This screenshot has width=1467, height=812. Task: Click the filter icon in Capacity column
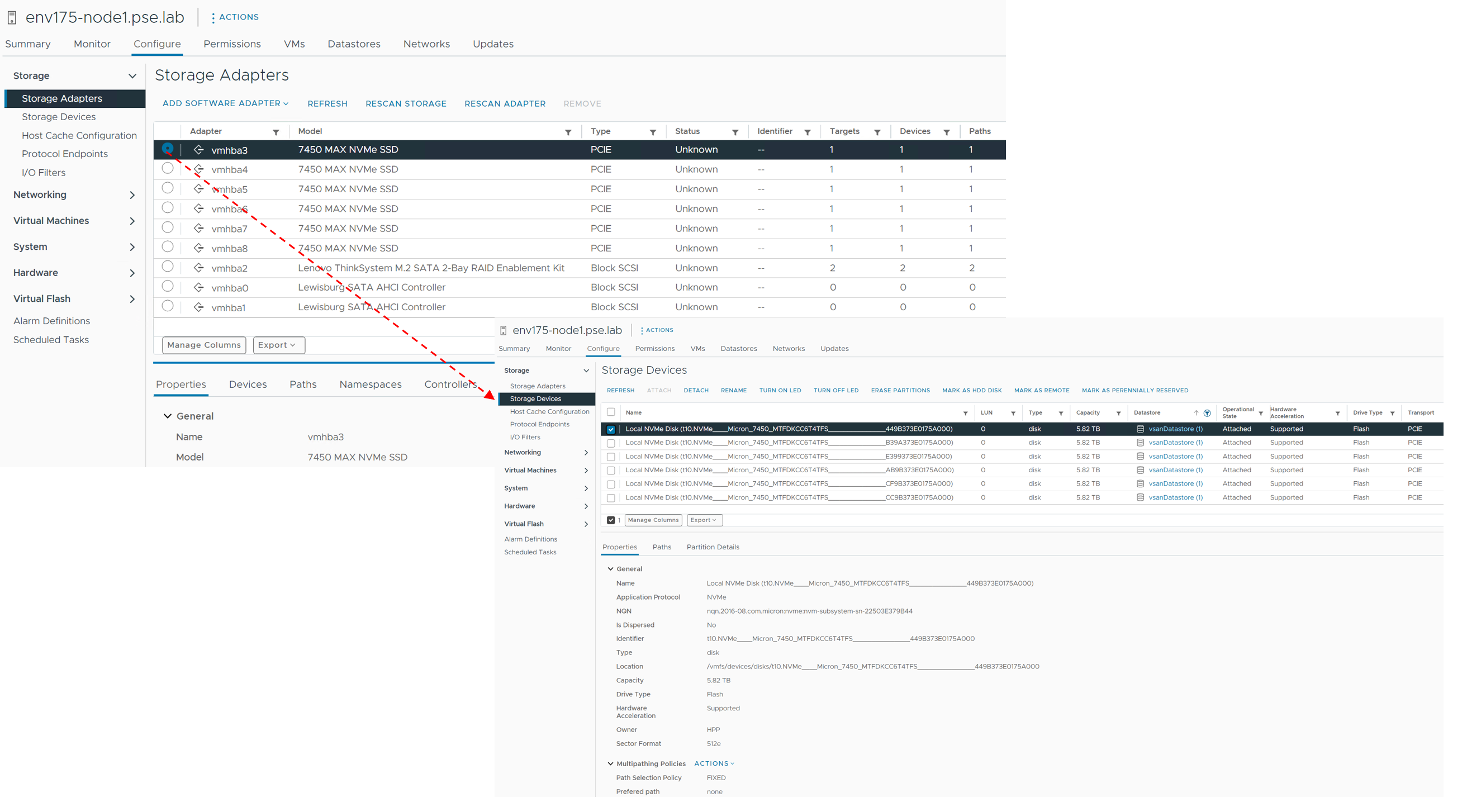pyautogui.click(x=1118, y=413)
